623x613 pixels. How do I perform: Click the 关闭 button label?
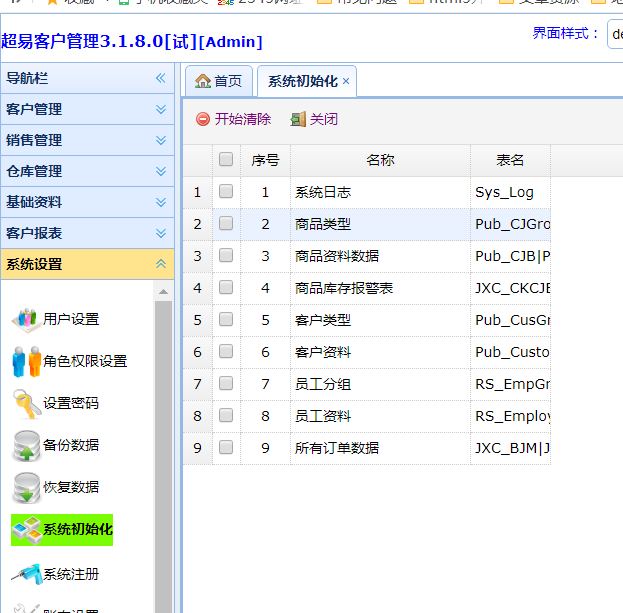(324, 119)
